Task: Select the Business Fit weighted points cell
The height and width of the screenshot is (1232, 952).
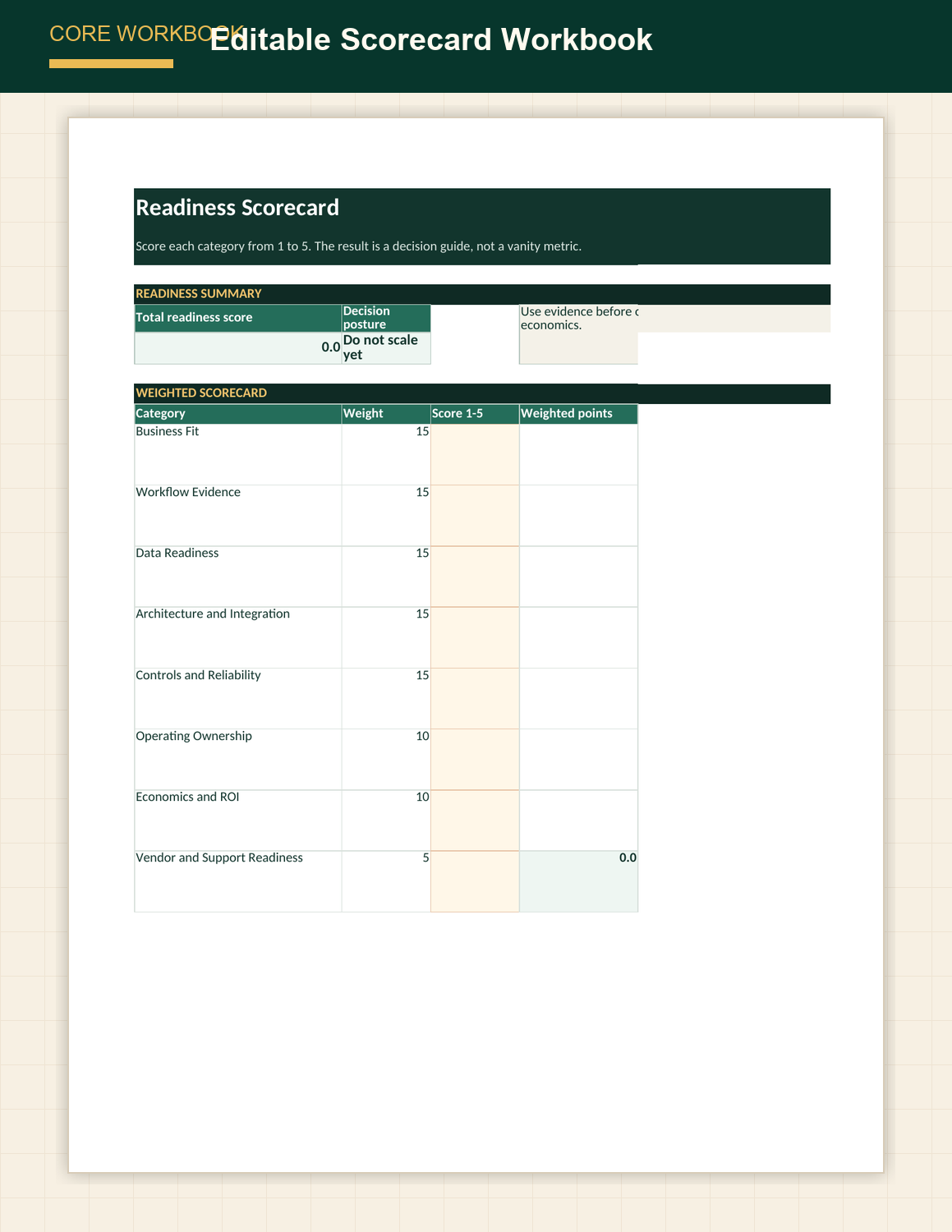Action: click(578, 454)
